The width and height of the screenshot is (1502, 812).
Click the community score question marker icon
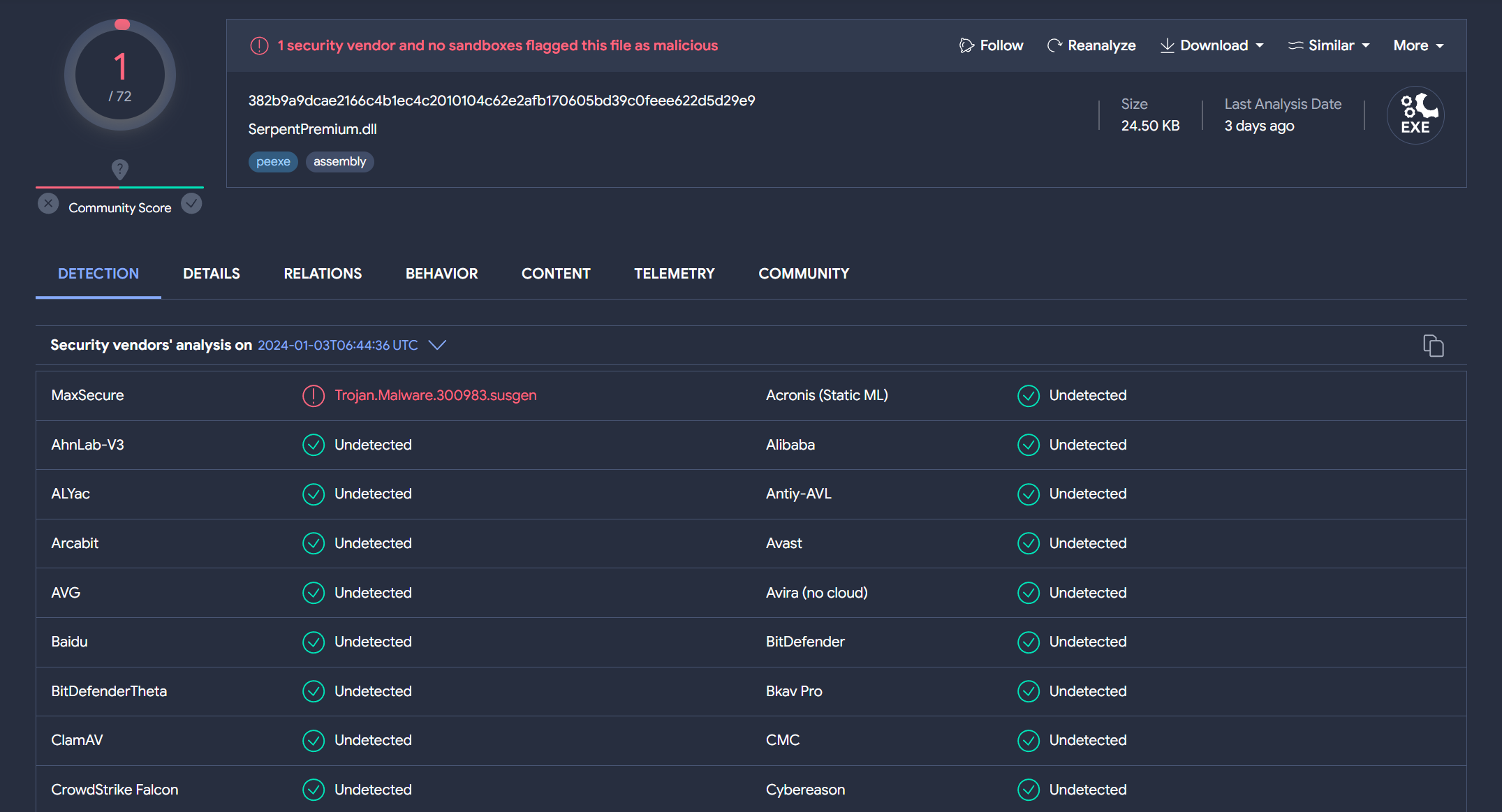[x=120, y=169]
